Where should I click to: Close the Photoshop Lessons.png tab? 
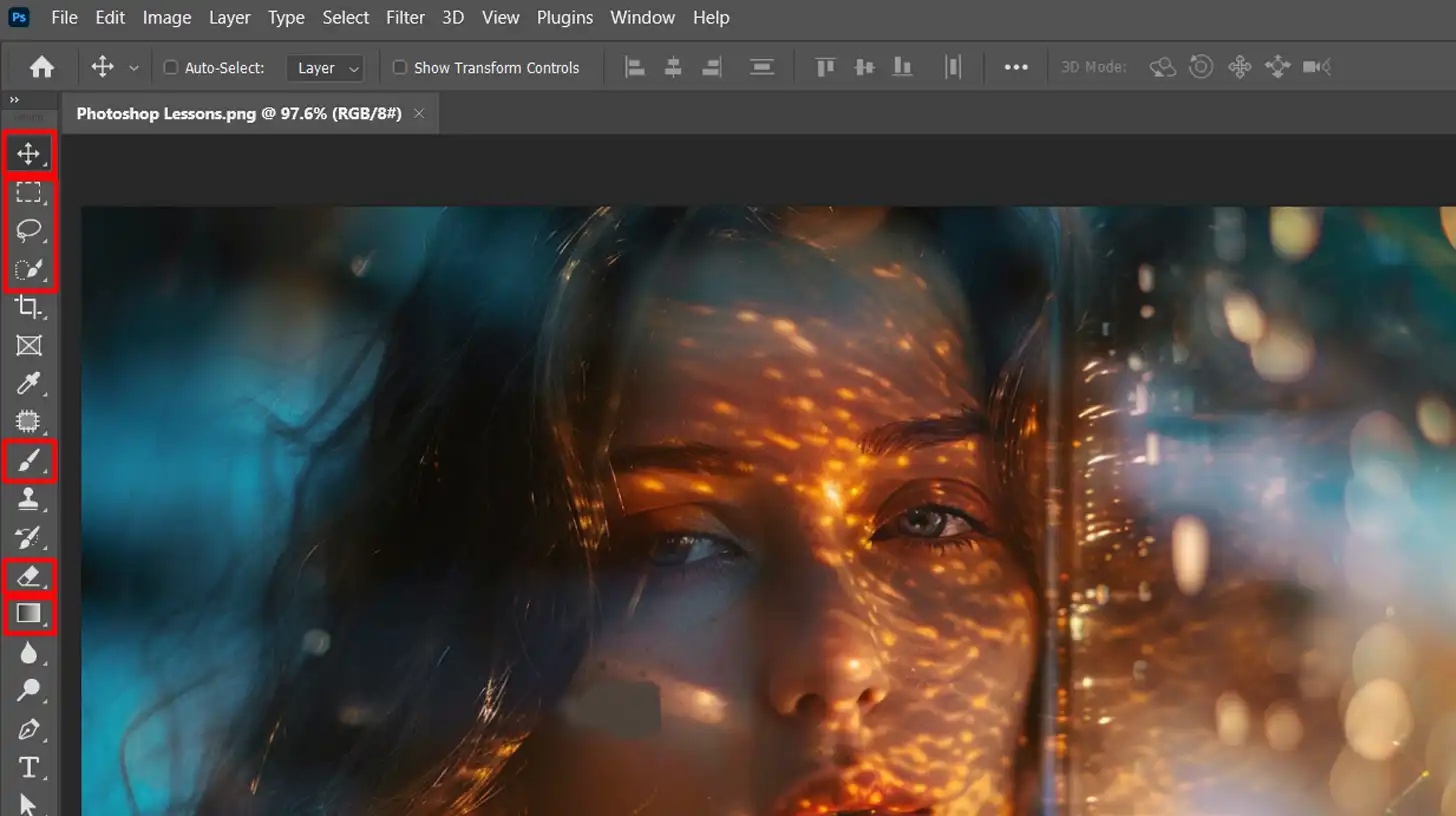tap(419, 114)
